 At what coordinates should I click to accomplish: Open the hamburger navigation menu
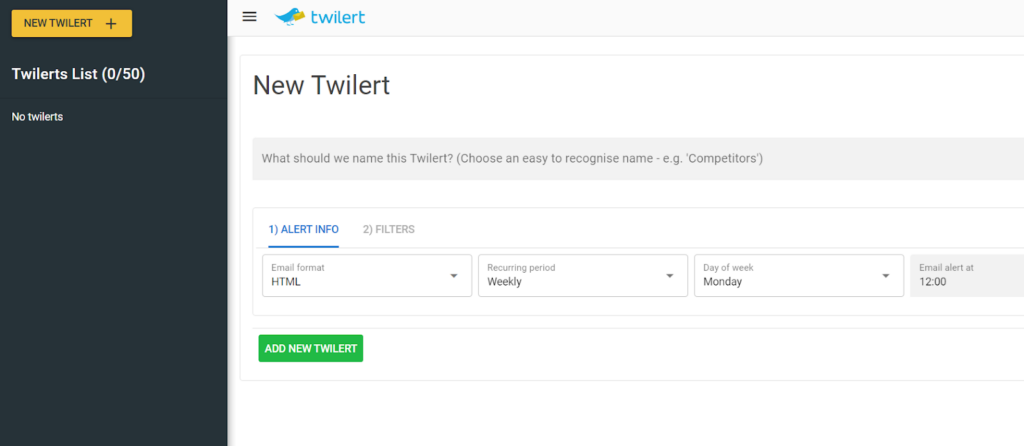click(x=250, y=16)
